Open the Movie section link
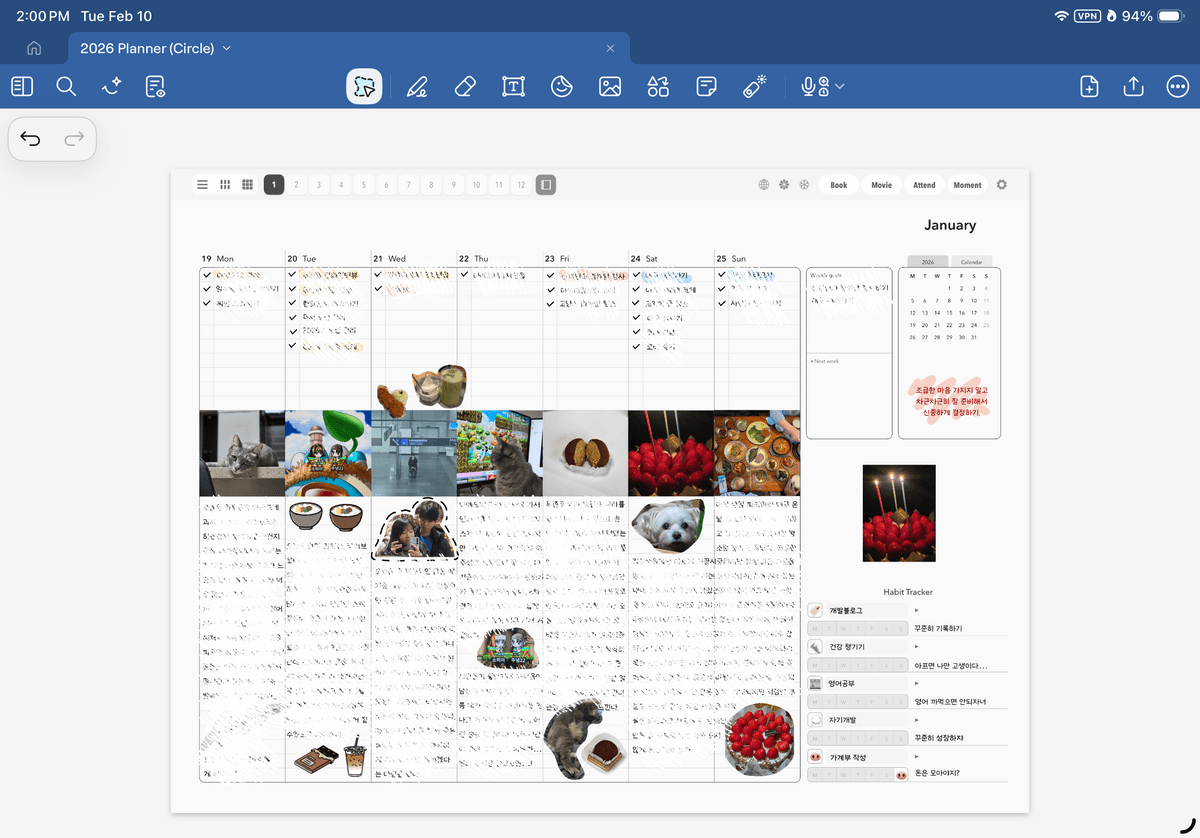 pyautogui.click(x=881, y=185)
